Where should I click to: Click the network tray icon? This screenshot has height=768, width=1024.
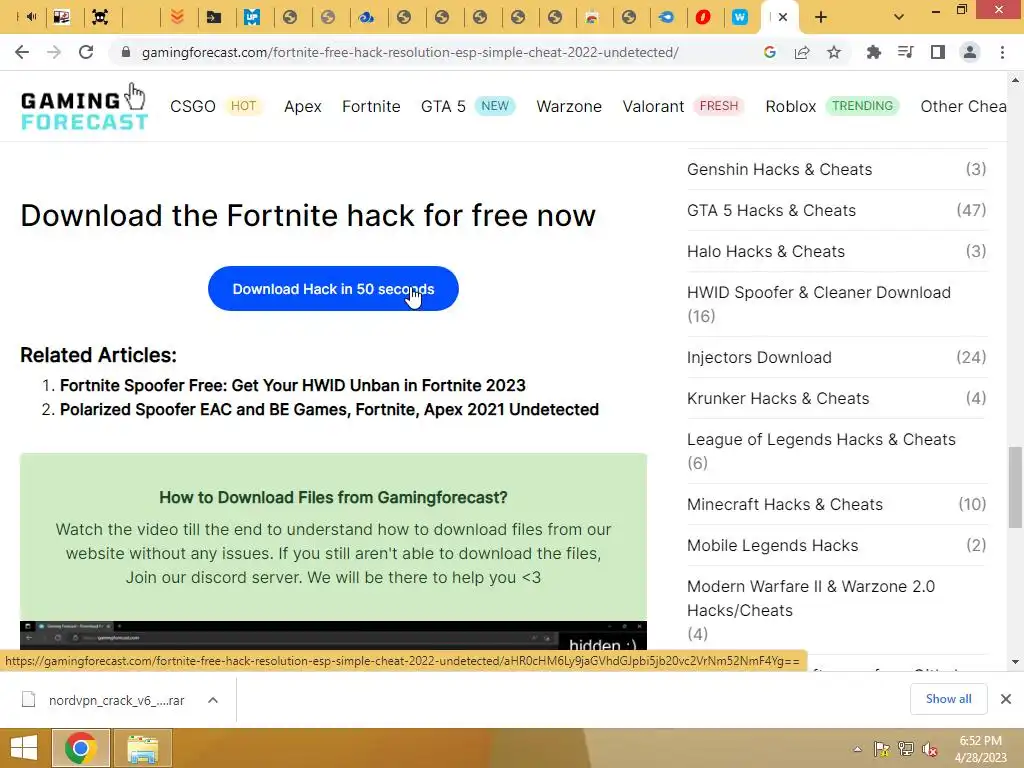906,749
